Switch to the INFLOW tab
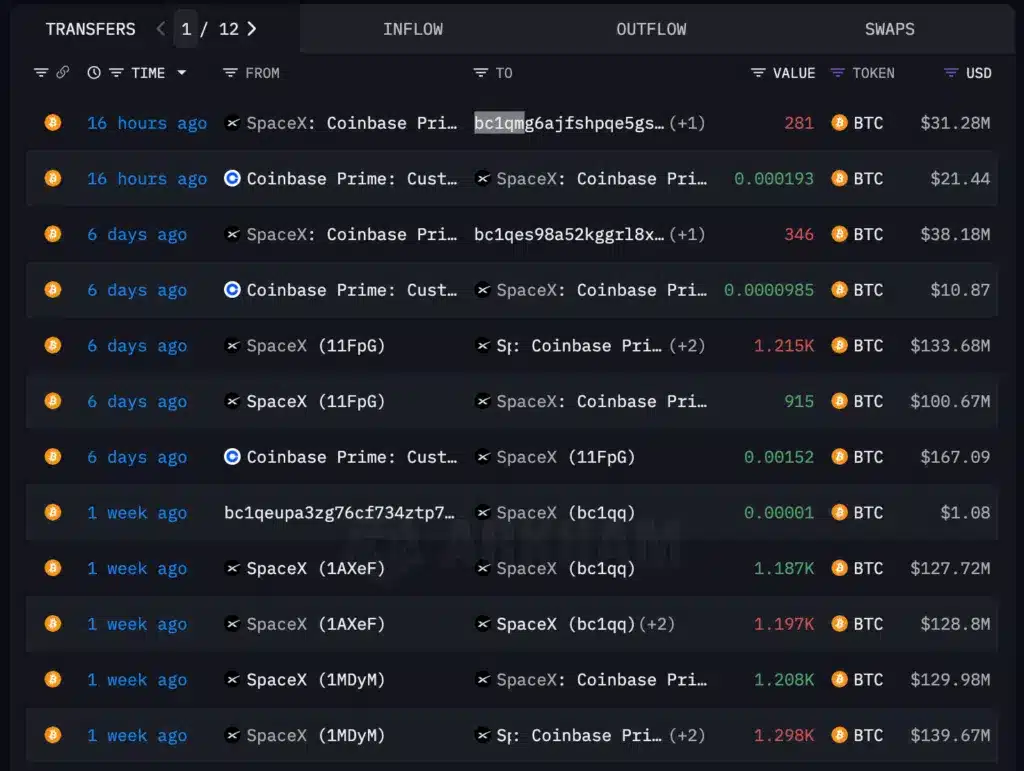 point(412,29)
